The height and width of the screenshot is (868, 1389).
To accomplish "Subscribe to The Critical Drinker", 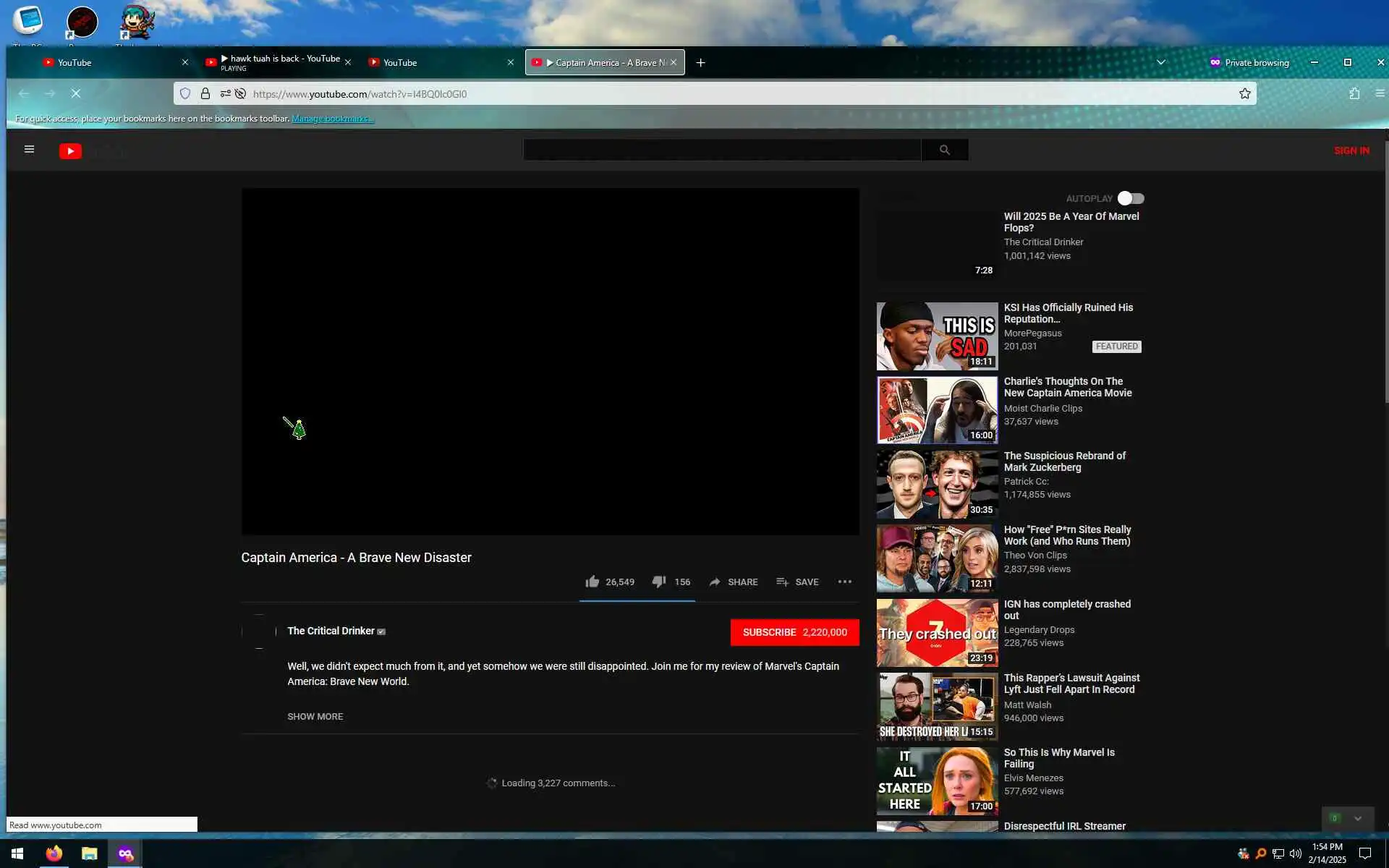I will click(794, 632).
